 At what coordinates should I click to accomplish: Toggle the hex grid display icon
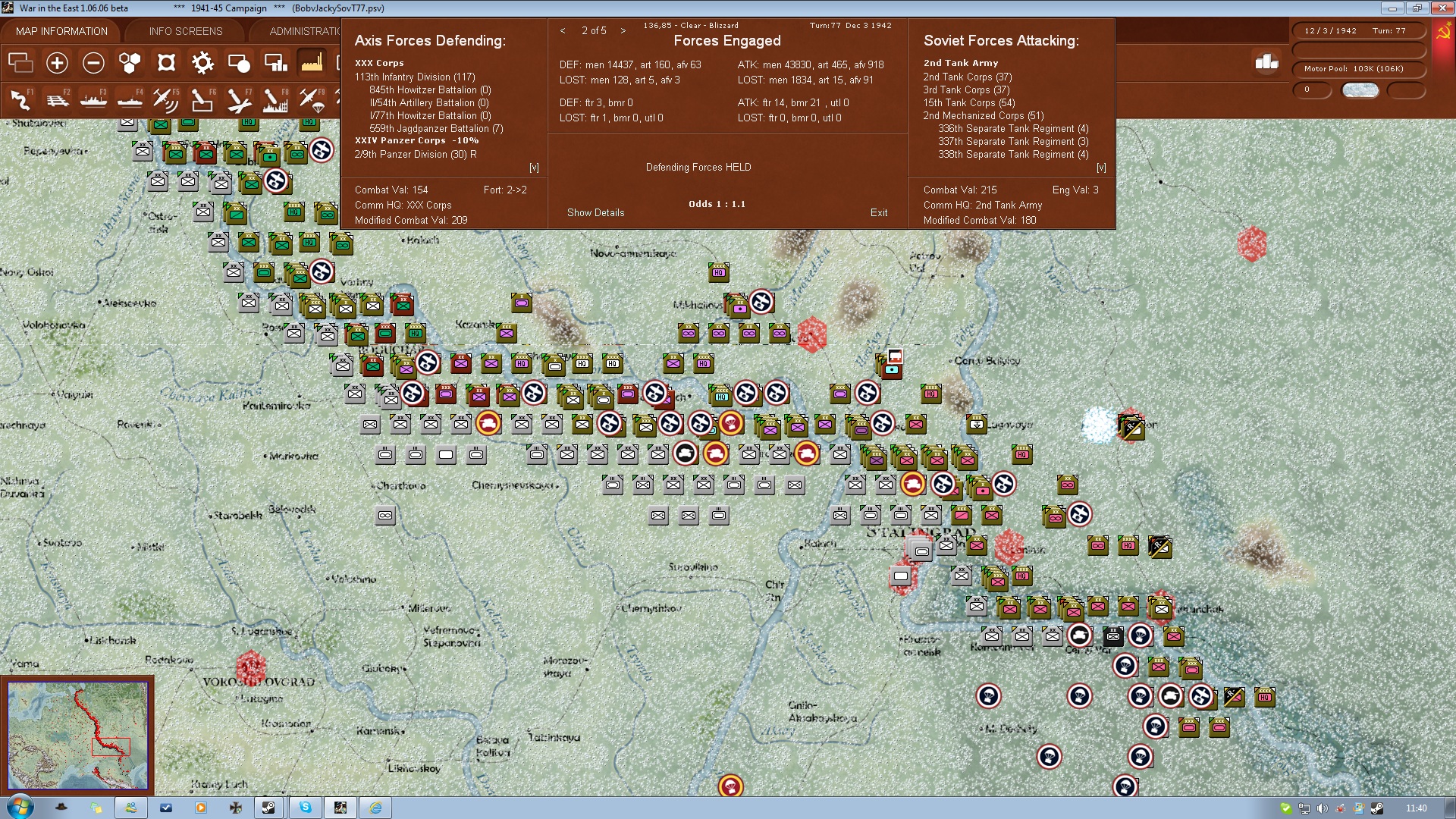(x=130, y=63)
